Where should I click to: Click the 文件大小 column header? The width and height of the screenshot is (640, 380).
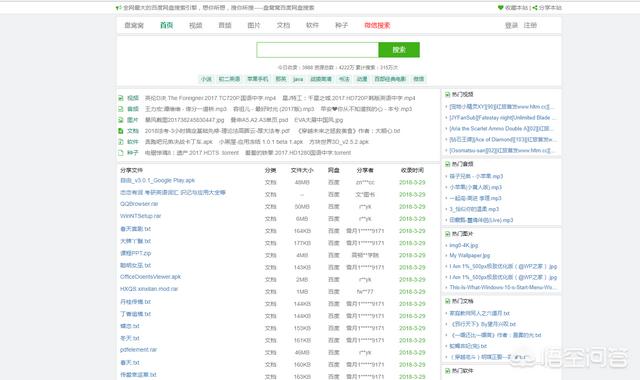[302, 170]
